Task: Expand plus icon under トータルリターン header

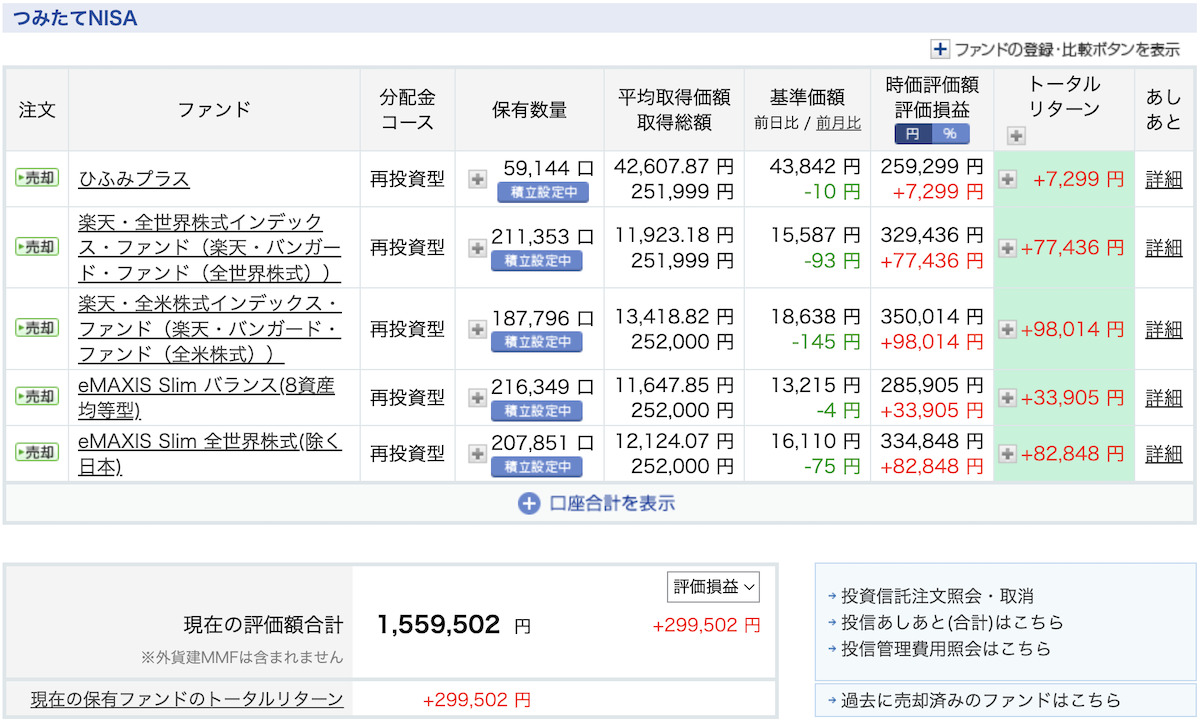Action: click(1016, 135)
